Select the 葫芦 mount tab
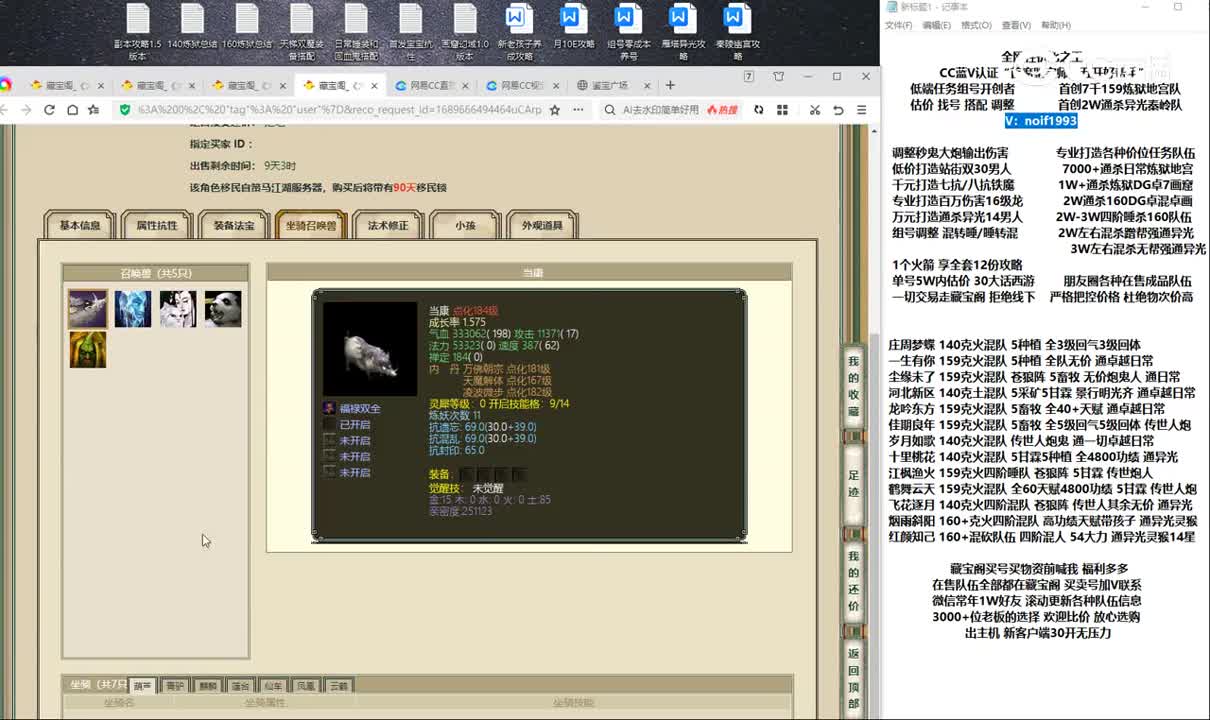Viewport: 1210px width, 720px height. (x=142, y=686)
